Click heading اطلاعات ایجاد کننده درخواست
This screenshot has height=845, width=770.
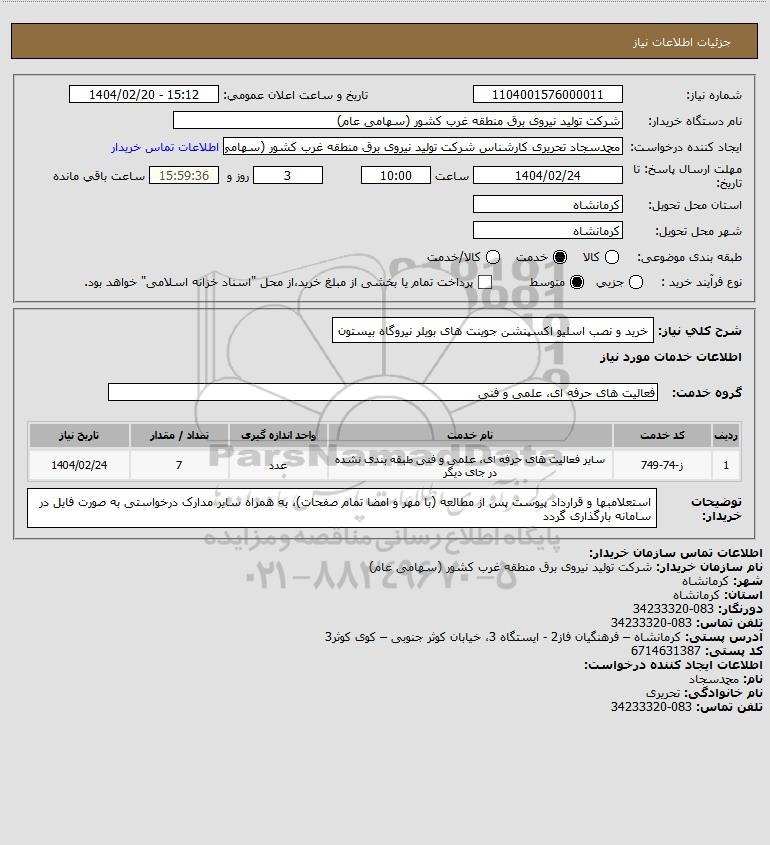pyautogui.click(x=674, y=664)
